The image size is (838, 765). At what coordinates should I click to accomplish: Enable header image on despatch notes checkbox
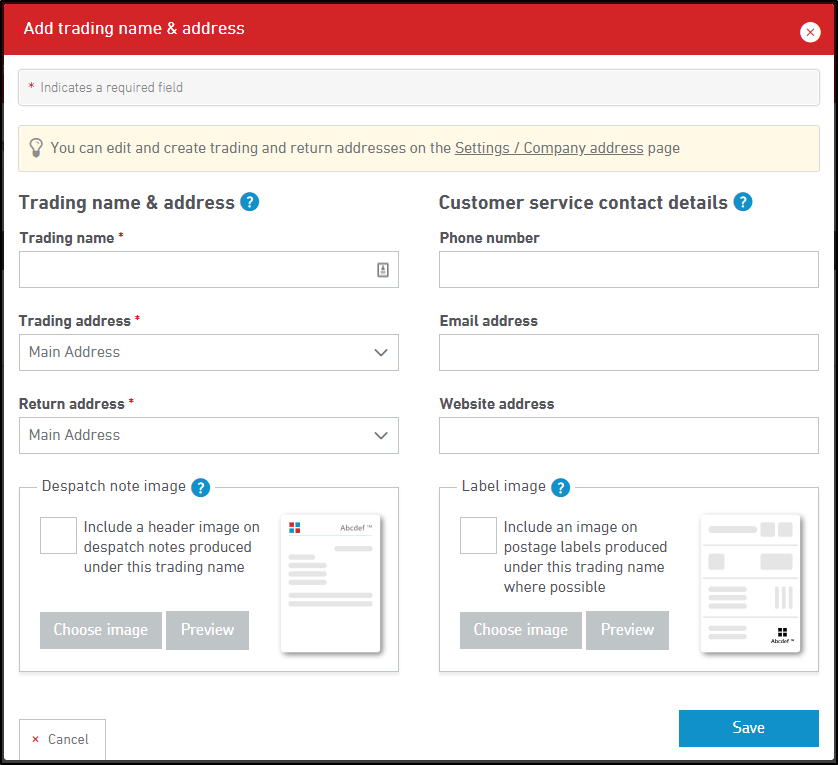tap(58, 535)
